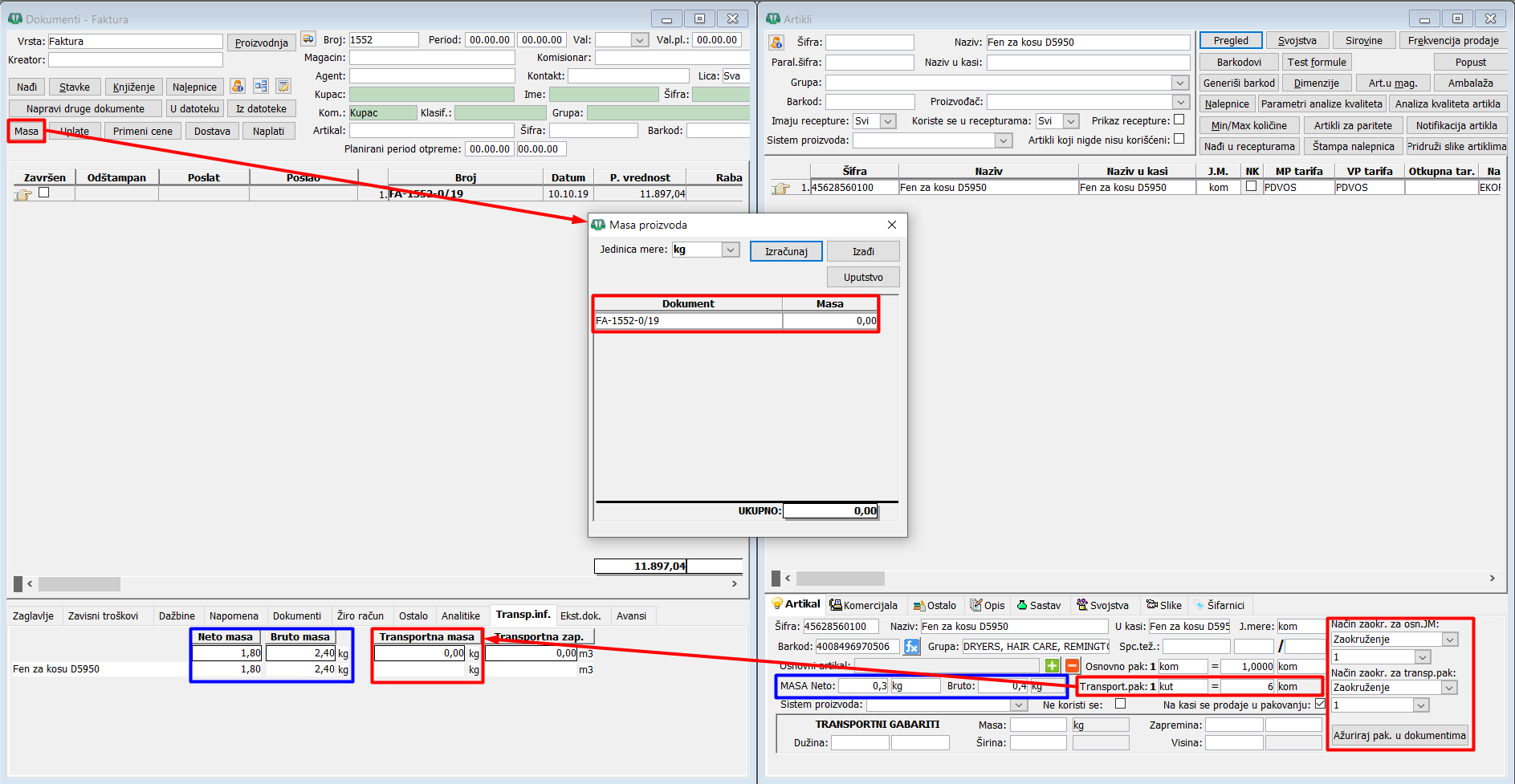Open the Zavisni troškovi tab
This screenshot has width=1515, height=784.
point(103,615)
